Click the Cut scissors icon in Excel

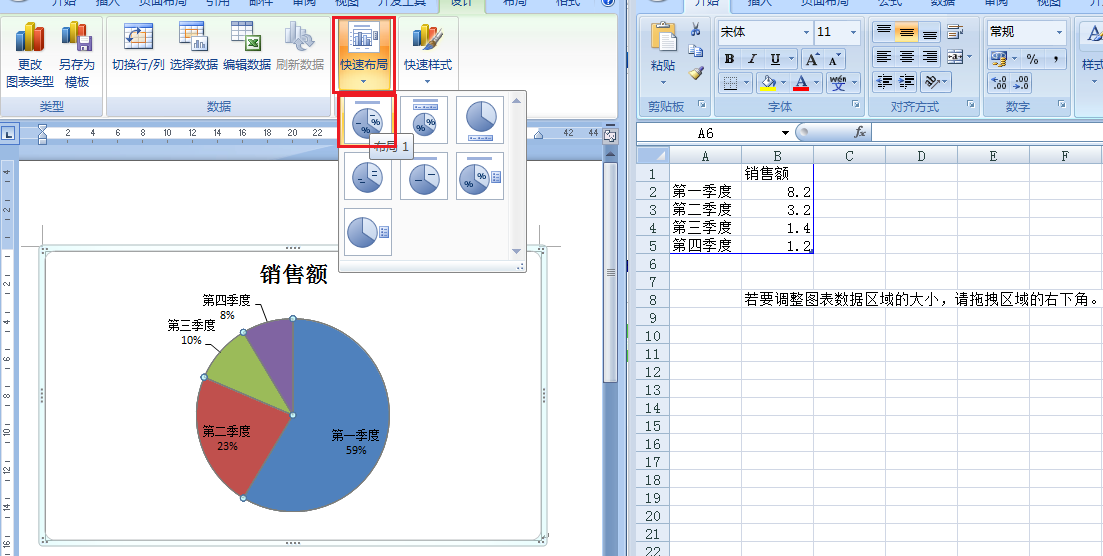click(696, 30)
